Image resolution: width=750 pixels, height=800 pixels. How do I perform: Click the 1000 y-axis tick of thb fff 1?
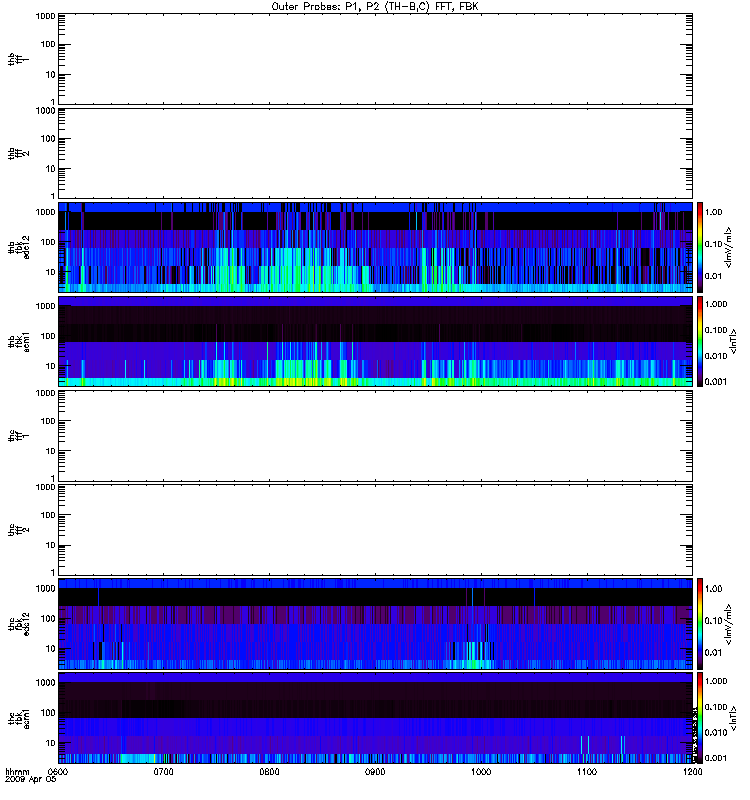(45, 16)
